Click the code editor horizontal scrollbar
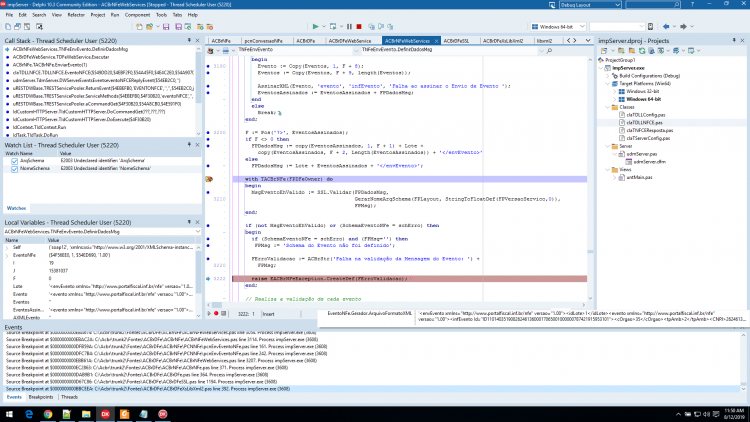 [396, 305]
